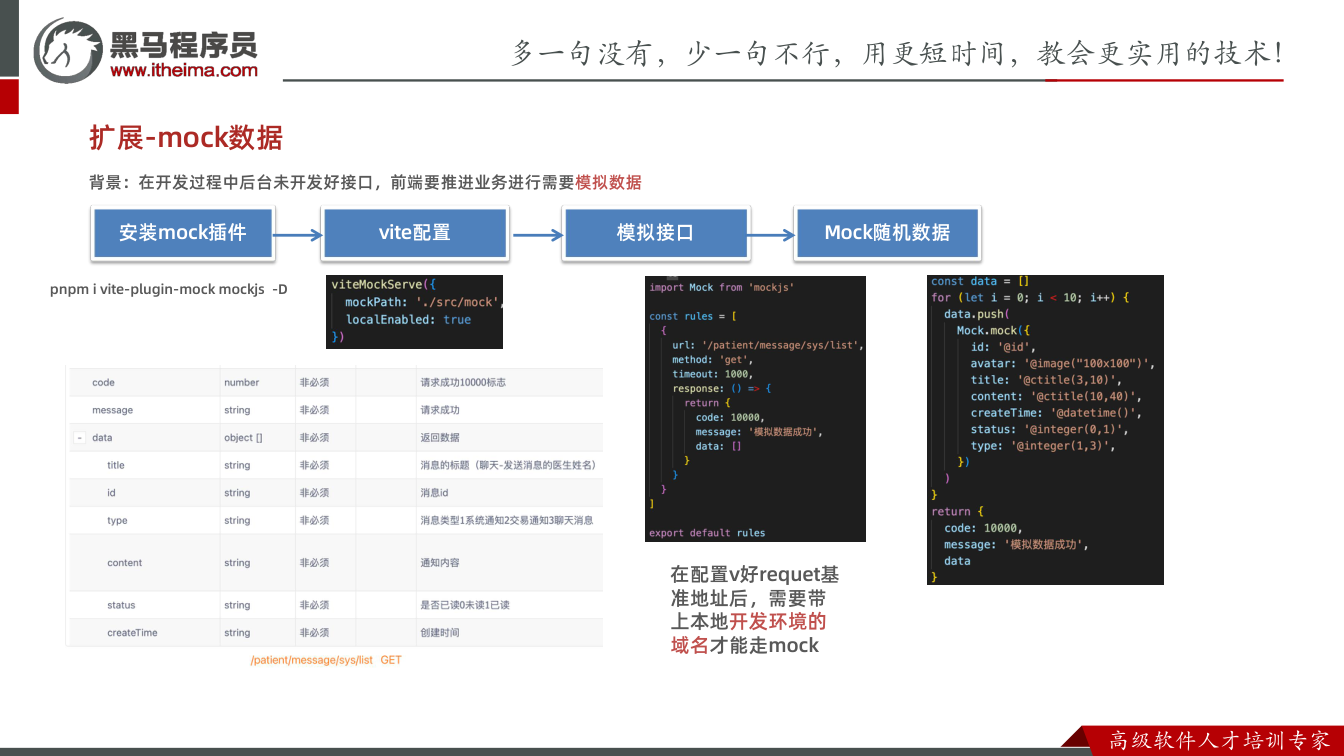Screen dimensions: 1344x756
Task: Select the 模拟接口 step box
Action: [655, 232]
